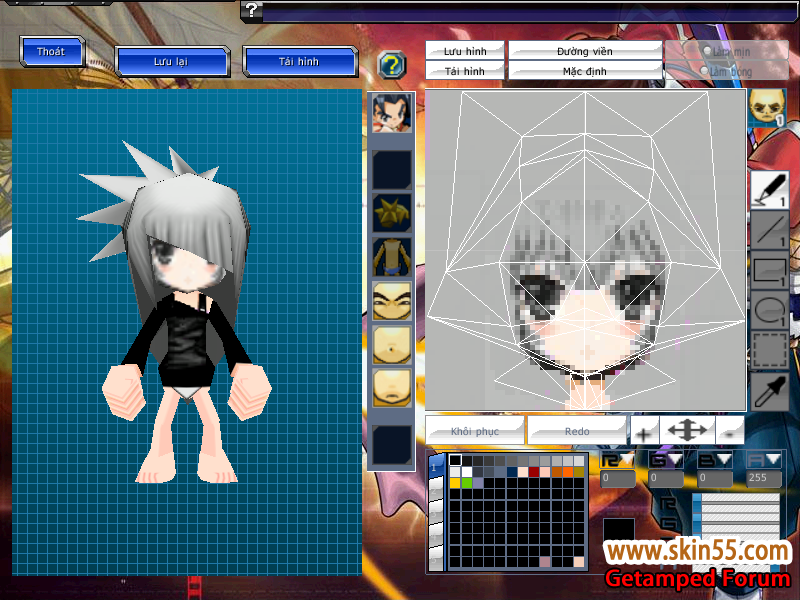Select the belly button torso part
Screen dimensions: 800x600
click(392, 345)
